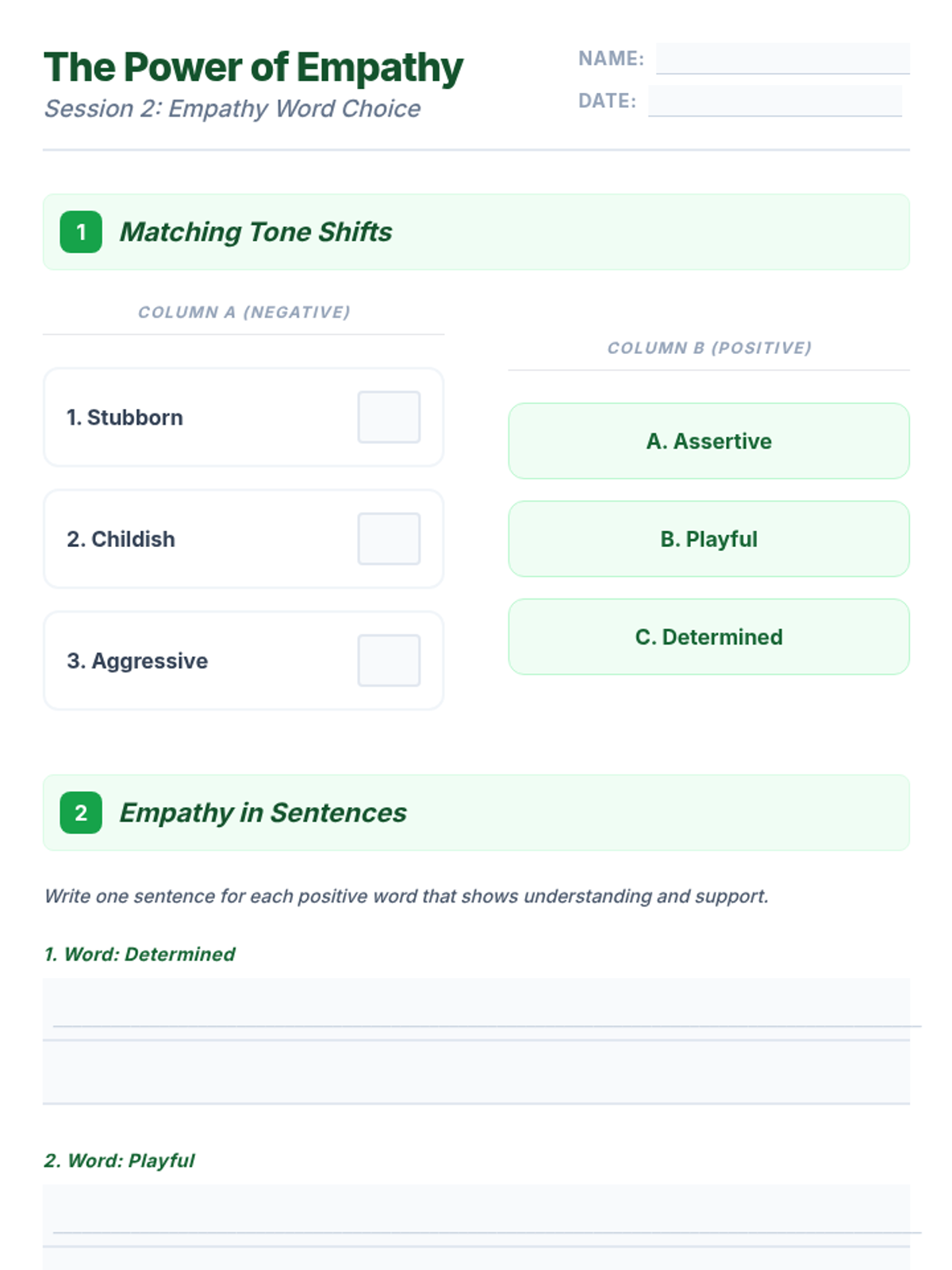
Task: Select the C. Determined option card
Action: [x=708, y=637]
